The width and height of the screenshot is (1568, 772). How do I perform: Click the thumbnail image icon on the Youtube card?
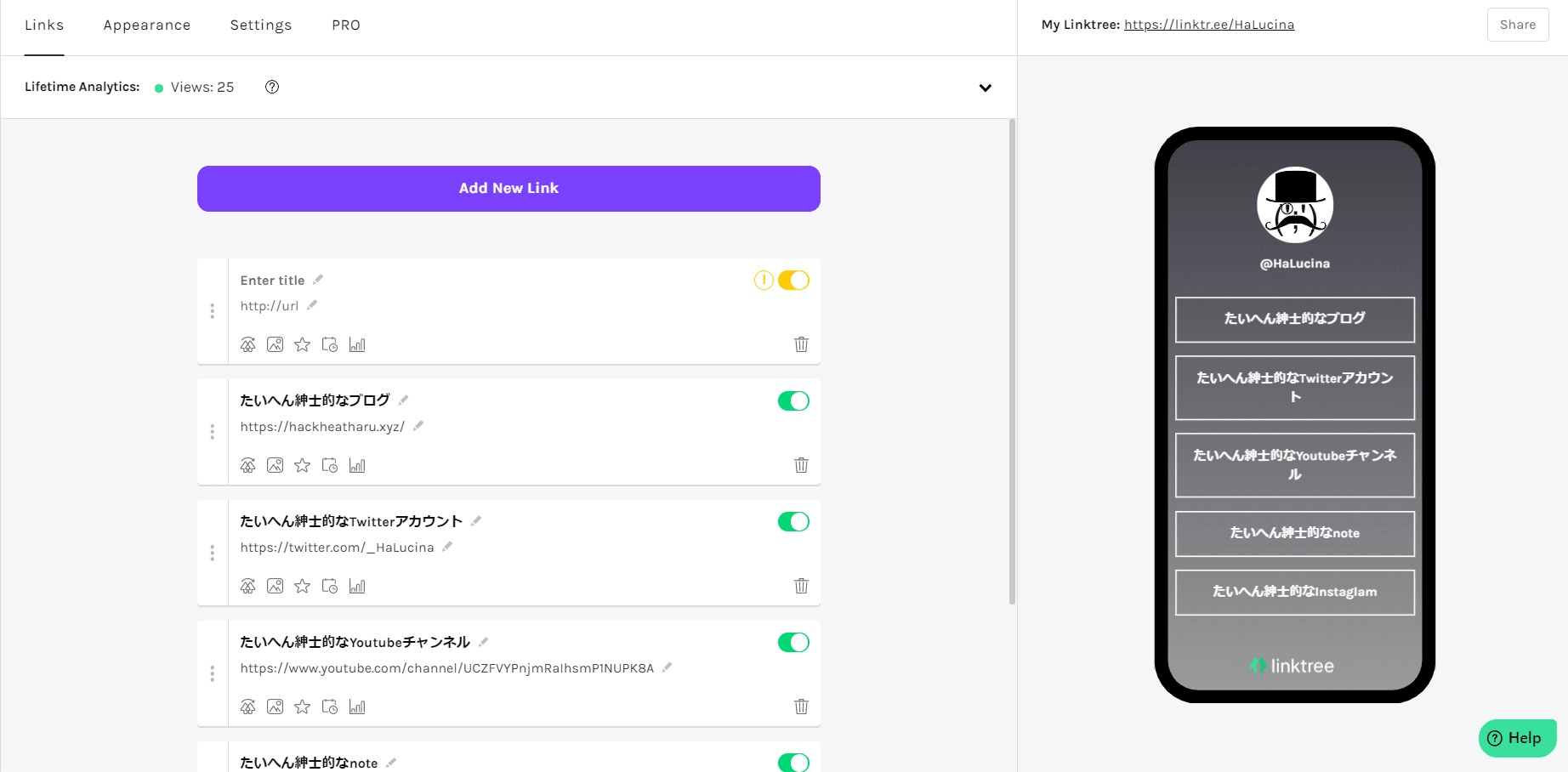(x=275, y=707)
